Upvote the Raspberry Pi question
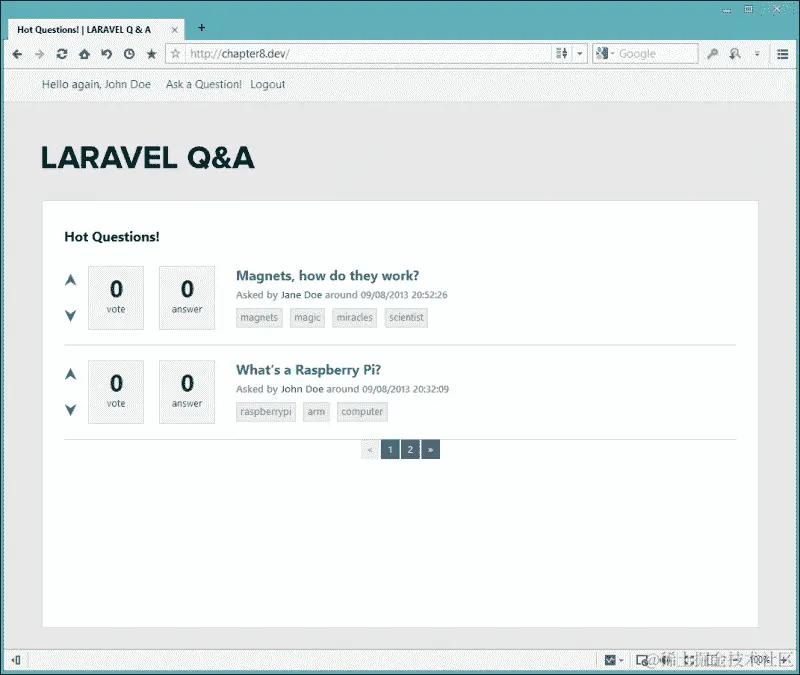The width and height of the screenshot is (800, 675). point(71,374)
